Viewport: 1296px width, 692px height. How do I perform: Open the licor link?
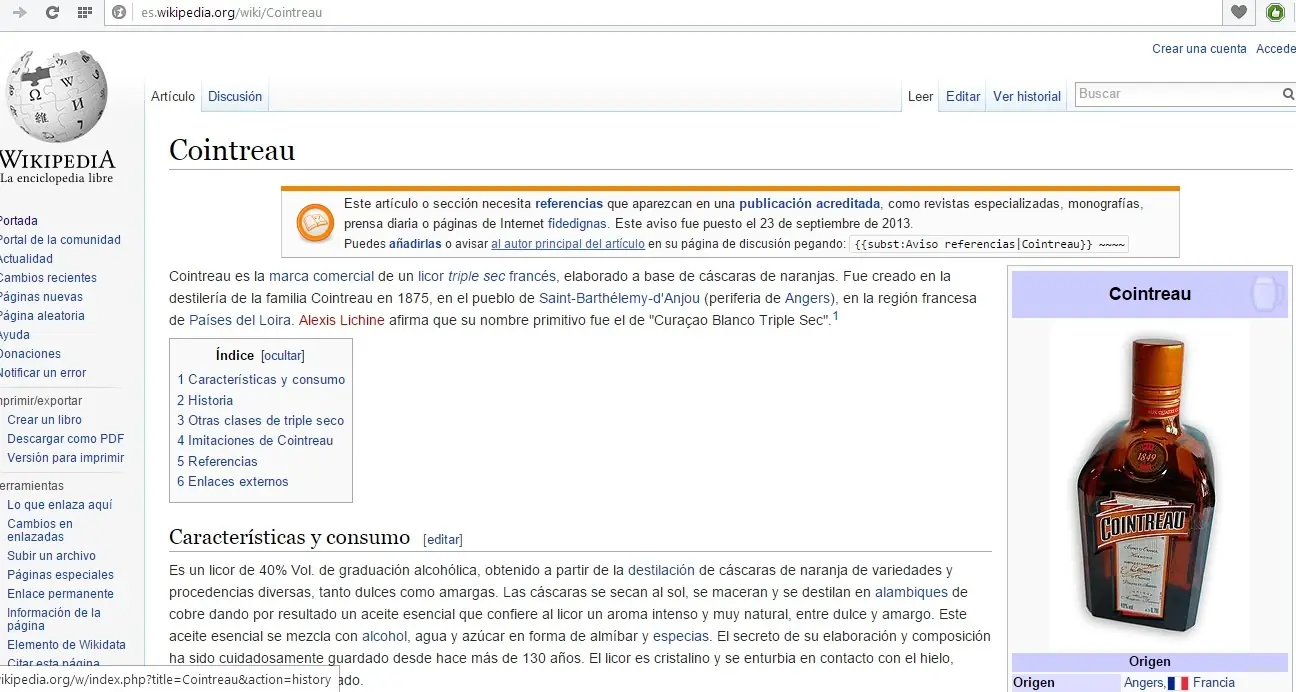pyautogui.click(x=431, y=276)
